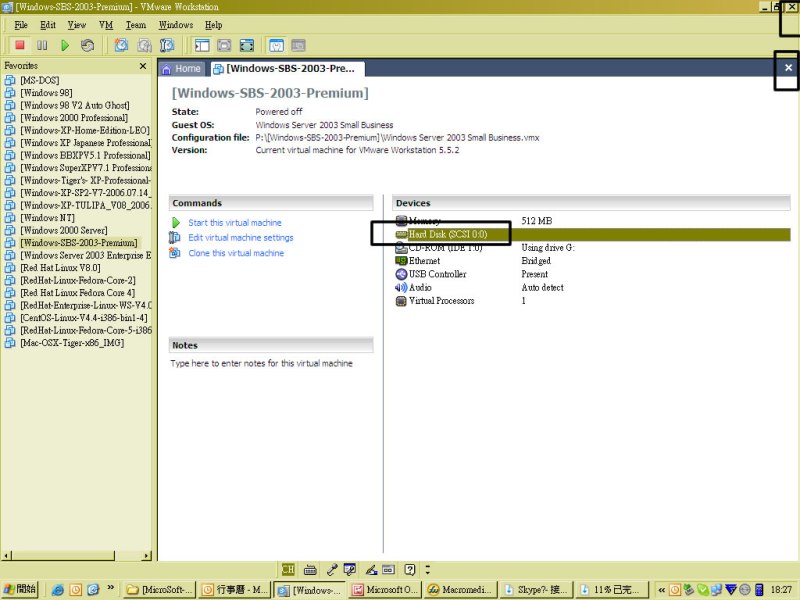Open the File menu
This screenshot has height=600, width=800.
[x=21, y=25]
